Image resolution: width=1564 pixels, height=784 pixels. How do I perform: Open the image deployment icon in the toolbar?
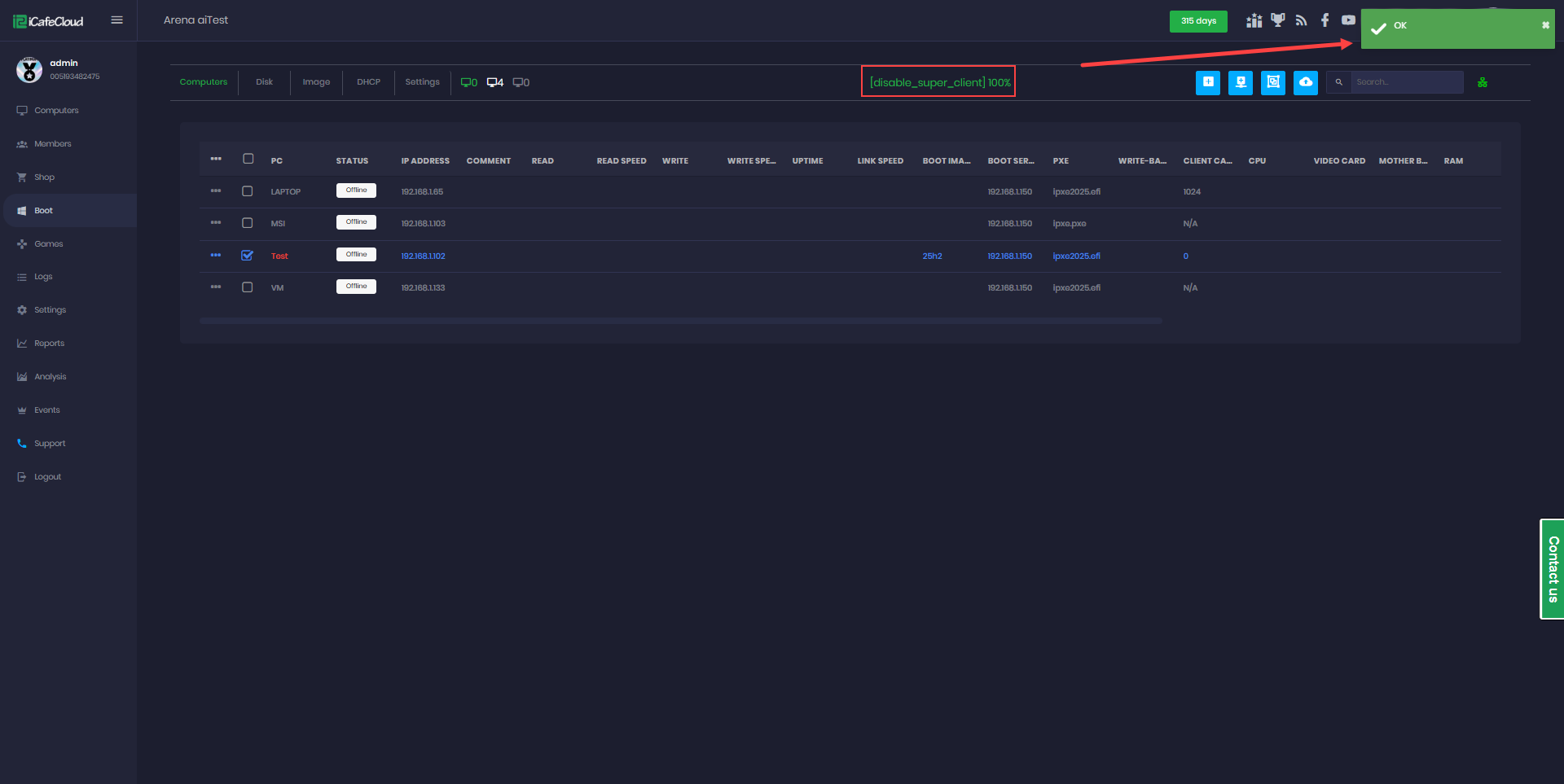(1273, 82)
